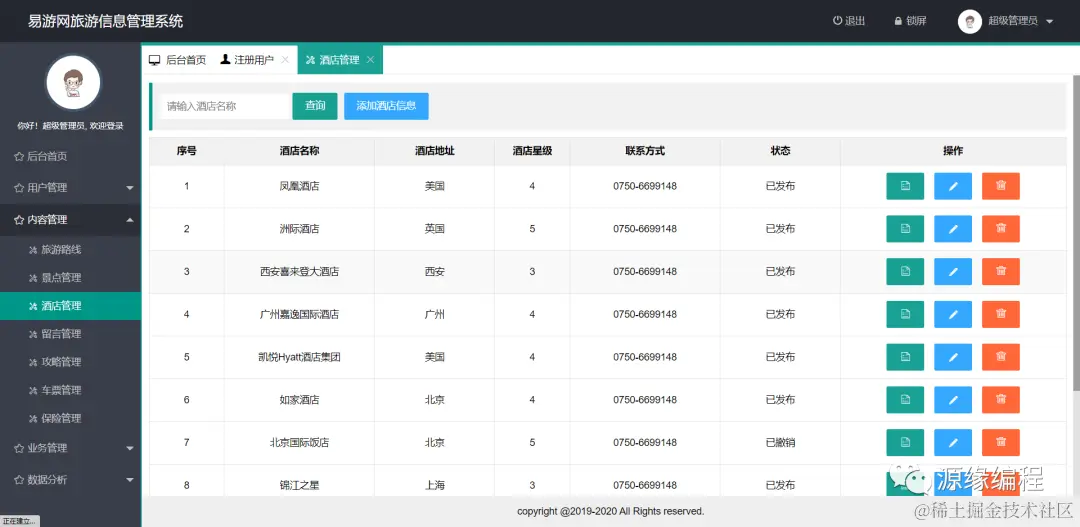View details of 凯悦Hyatt酒店集团
This screenshot has height=527, width=1080.
[x=904, y=357]
